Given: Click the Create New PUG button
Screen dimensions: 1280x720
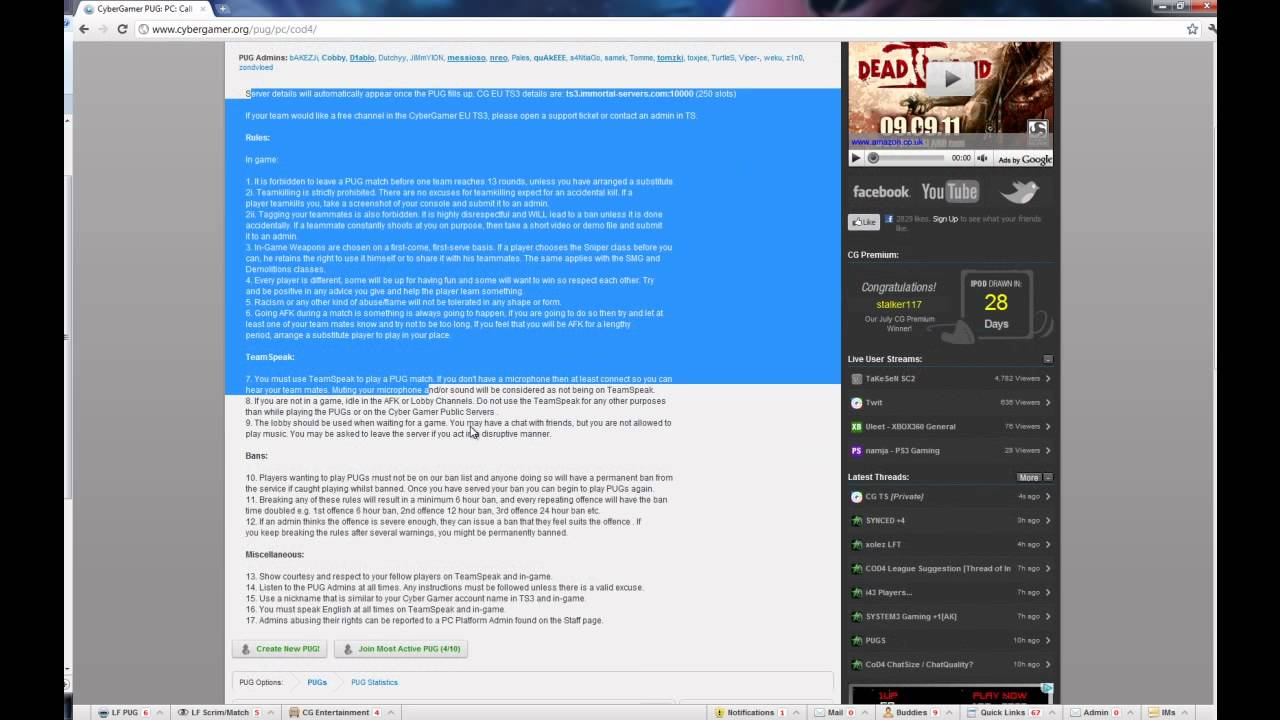Looking at the screenshot, I should click(280, 649).
